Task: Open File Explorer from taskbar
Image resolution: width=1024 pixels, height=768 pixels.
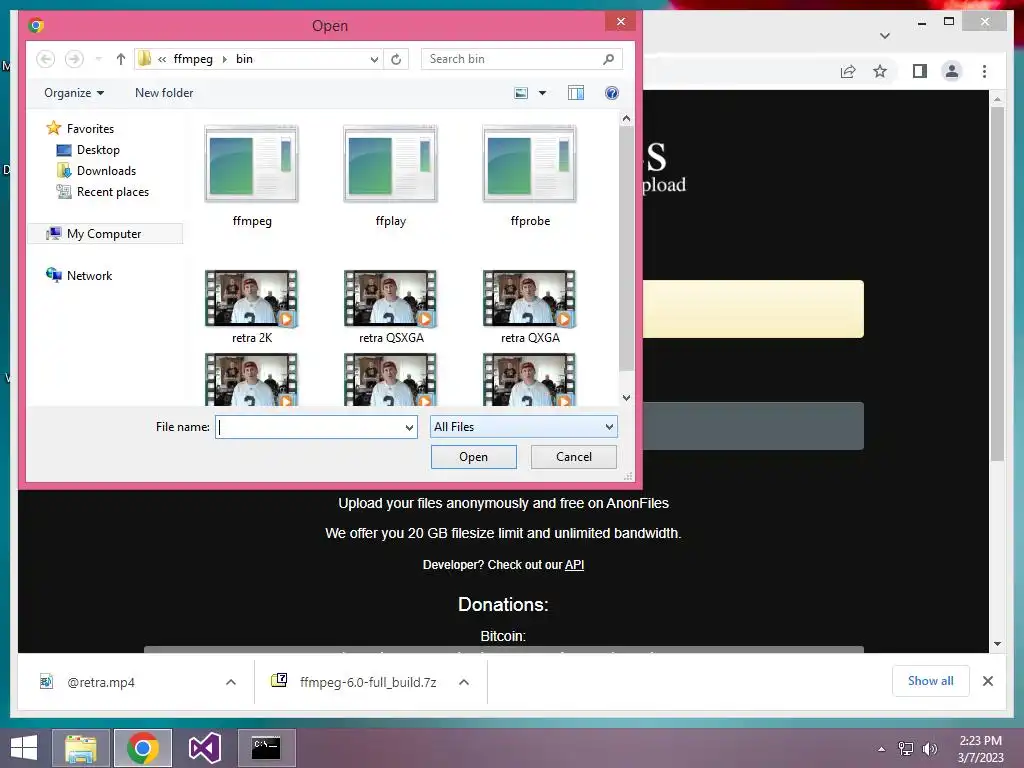Action: click(80, 748)
